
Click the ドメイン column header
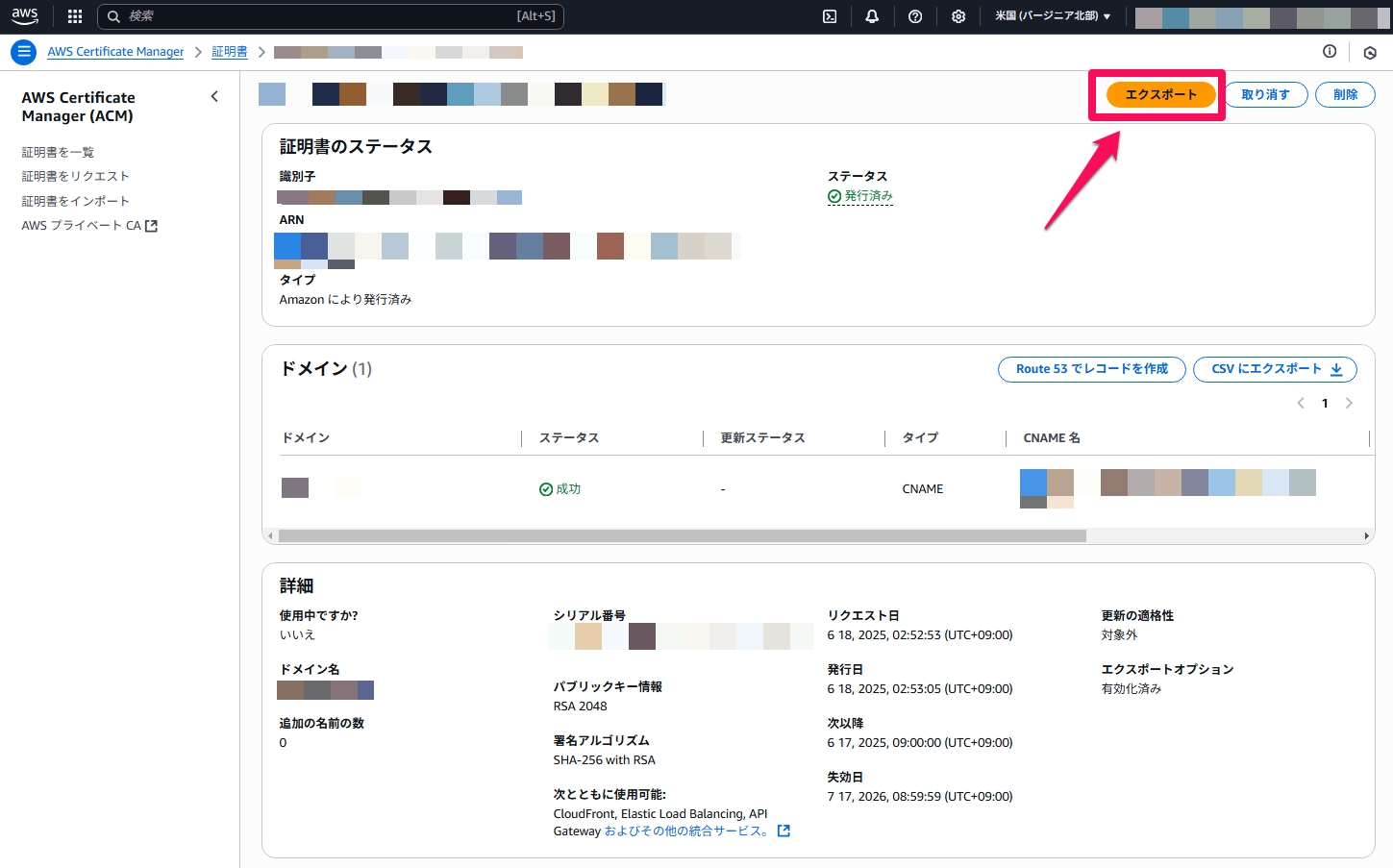[306, 437]
